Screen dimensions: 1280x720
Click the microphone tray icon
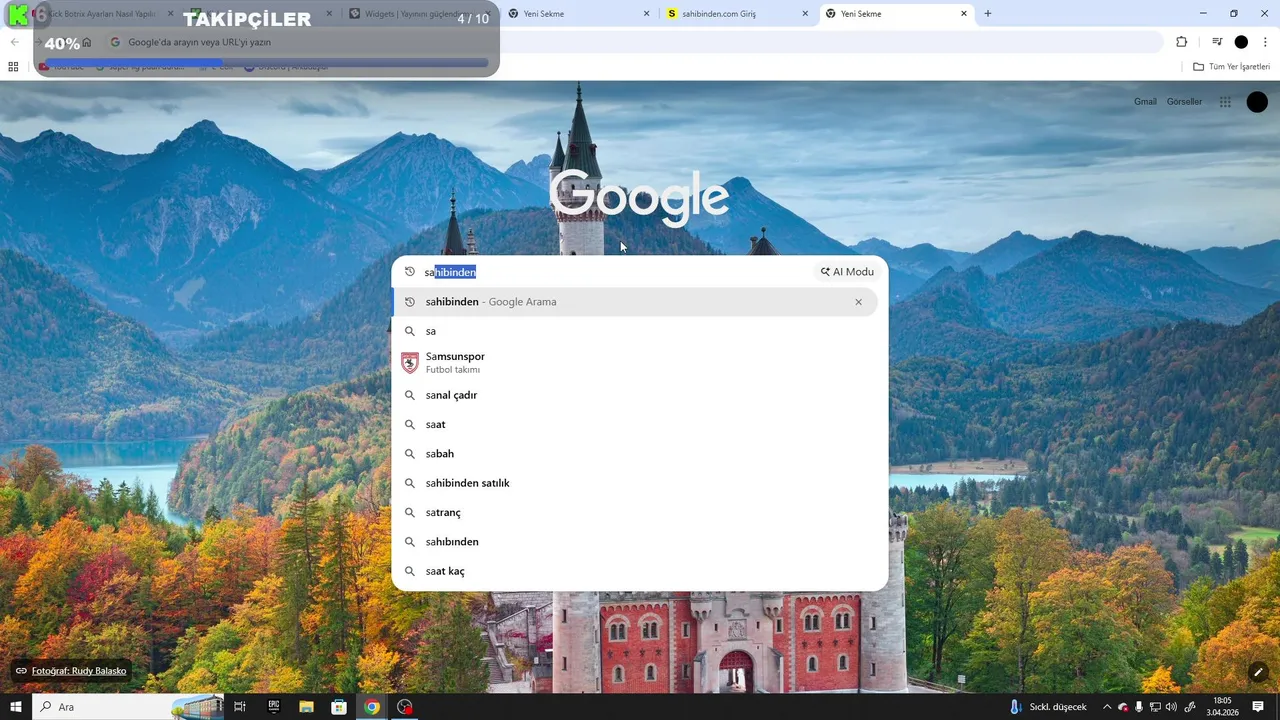coord(1139,707)
